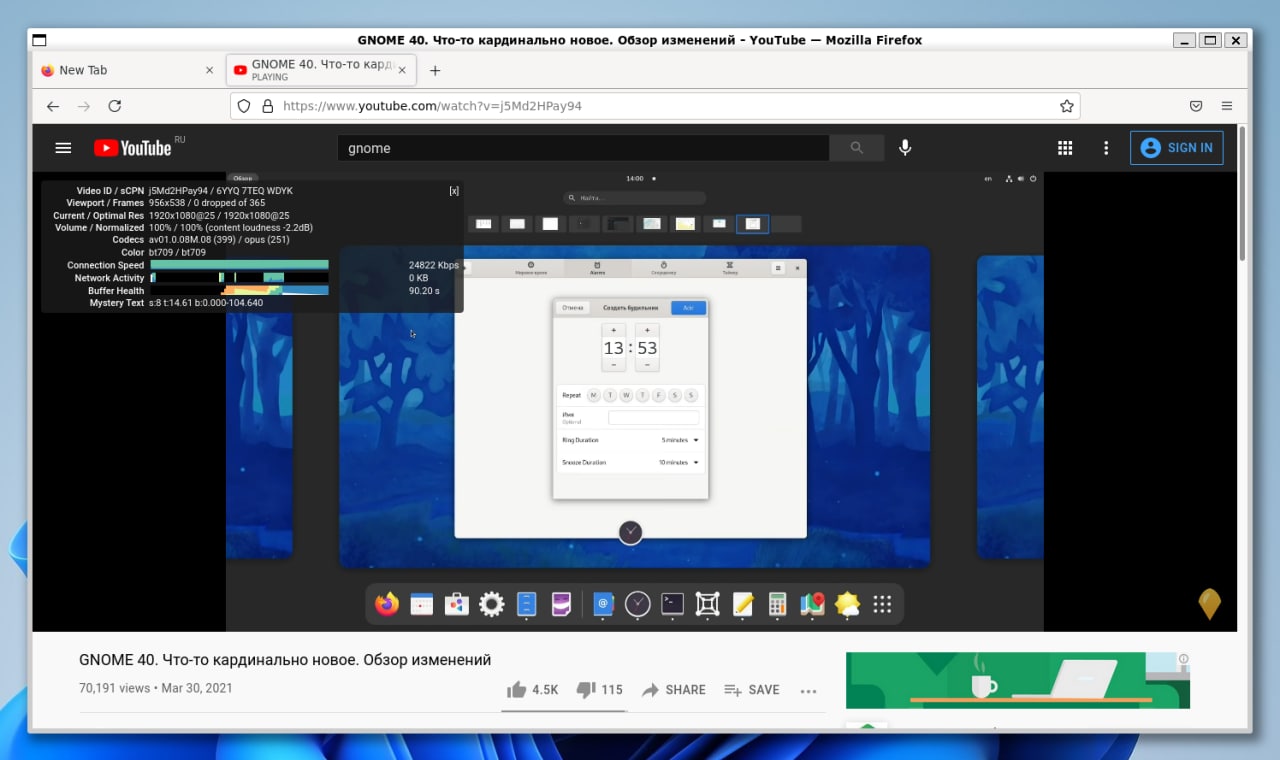The width and height of the screenshot is (1280, 760).
Task: Dislike the video with thumbs down 115
Action: (x=600, y=690)
